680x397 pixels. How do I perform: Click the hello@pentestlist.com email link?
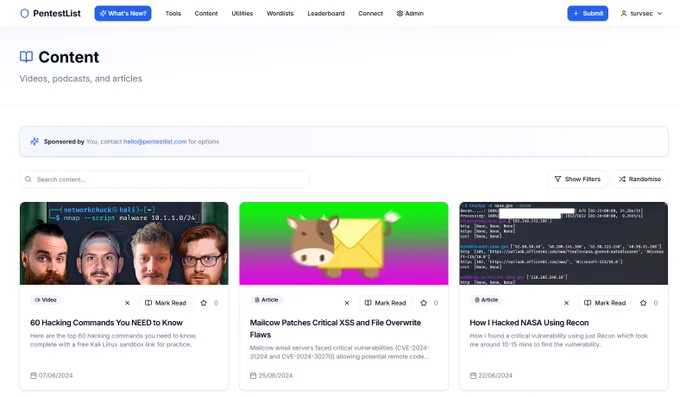(x=155, y=141)
